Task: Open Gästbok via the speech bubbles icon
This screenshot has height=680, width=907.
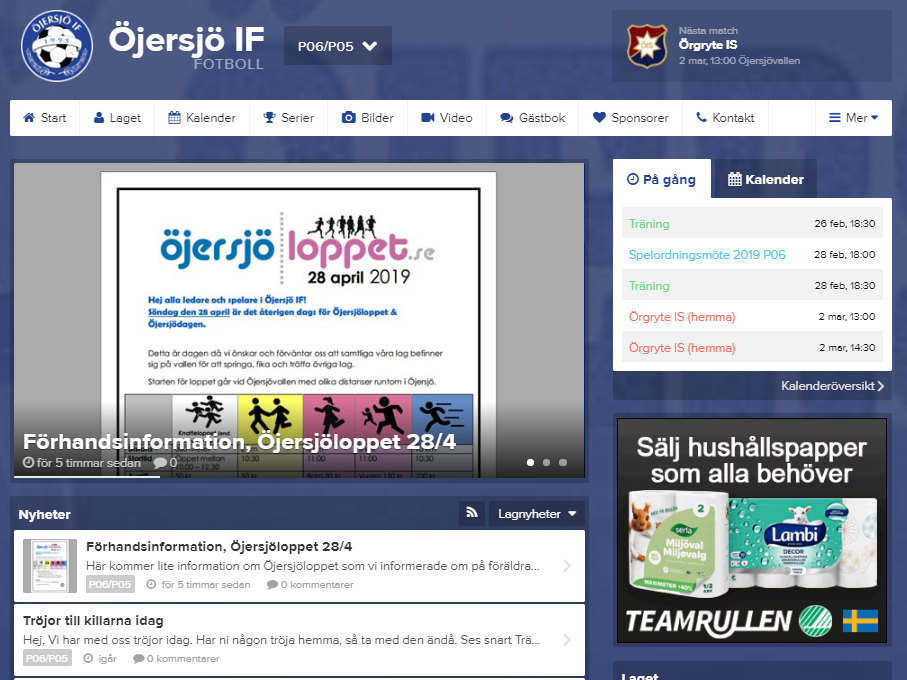Action: [x=507, y=118]
